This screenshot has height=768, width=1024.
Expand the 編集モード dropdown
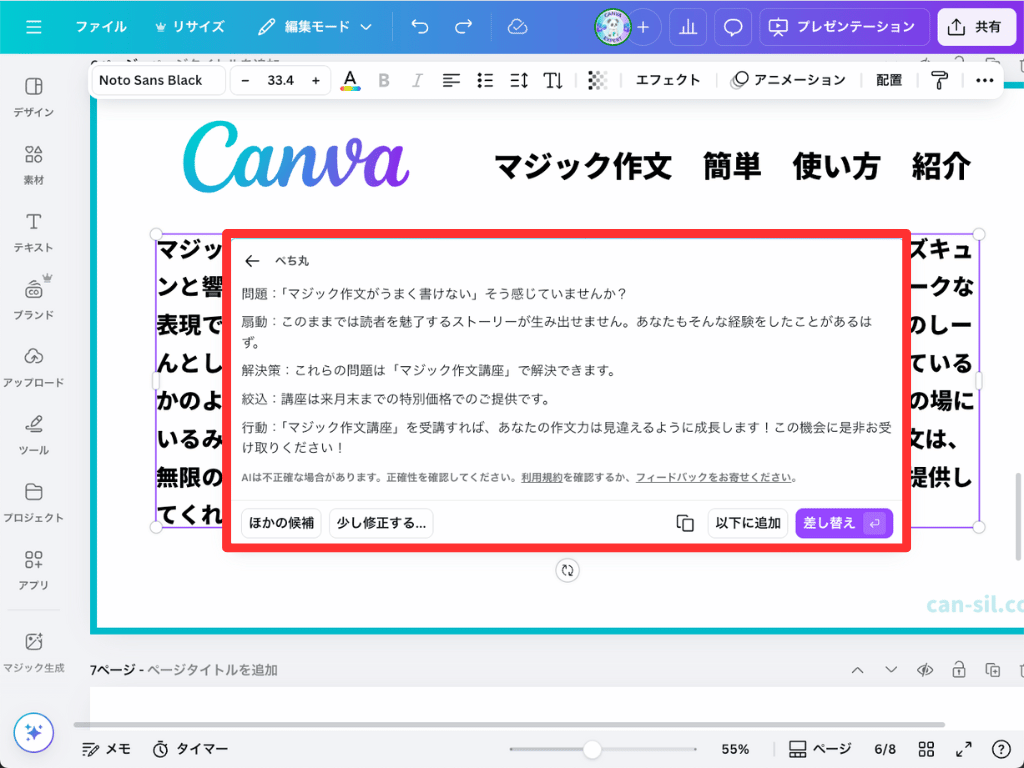pyautogui.click(x=315, y=27)
